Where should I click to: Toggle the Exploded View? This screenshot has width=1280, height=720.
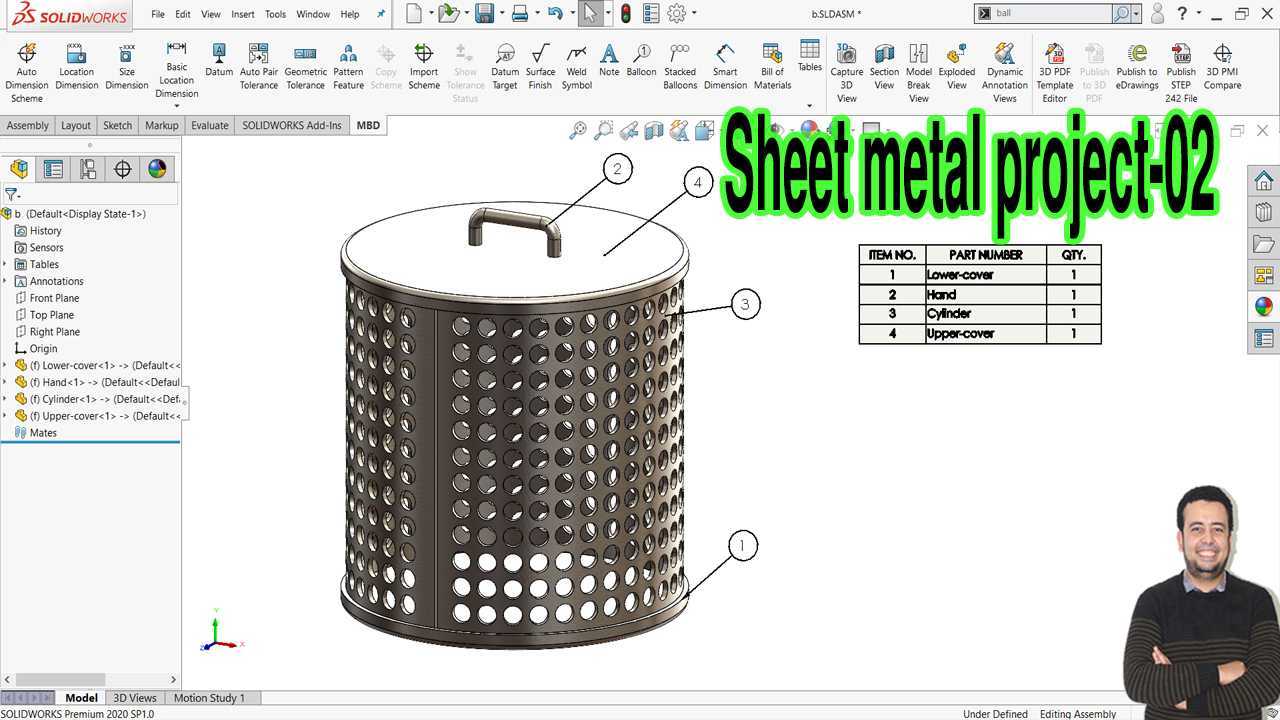957,66
